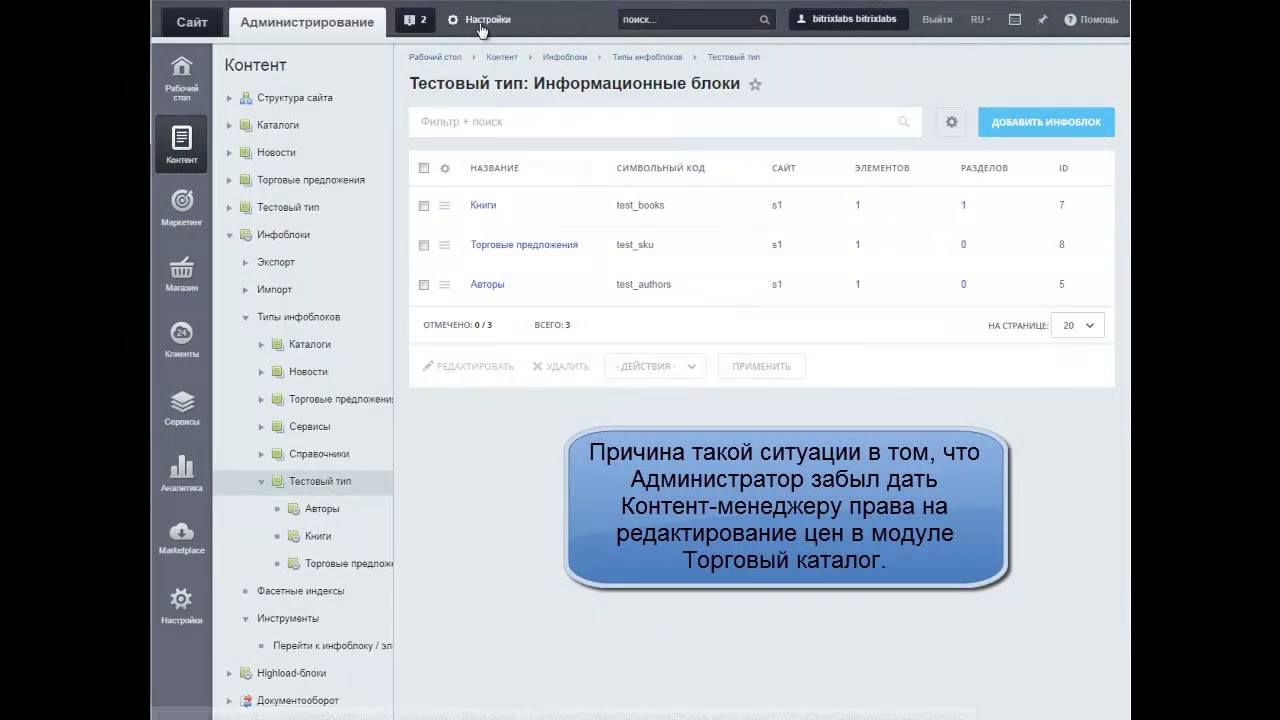Go to Инфоблоки breadcrumb

pos(565,57)
